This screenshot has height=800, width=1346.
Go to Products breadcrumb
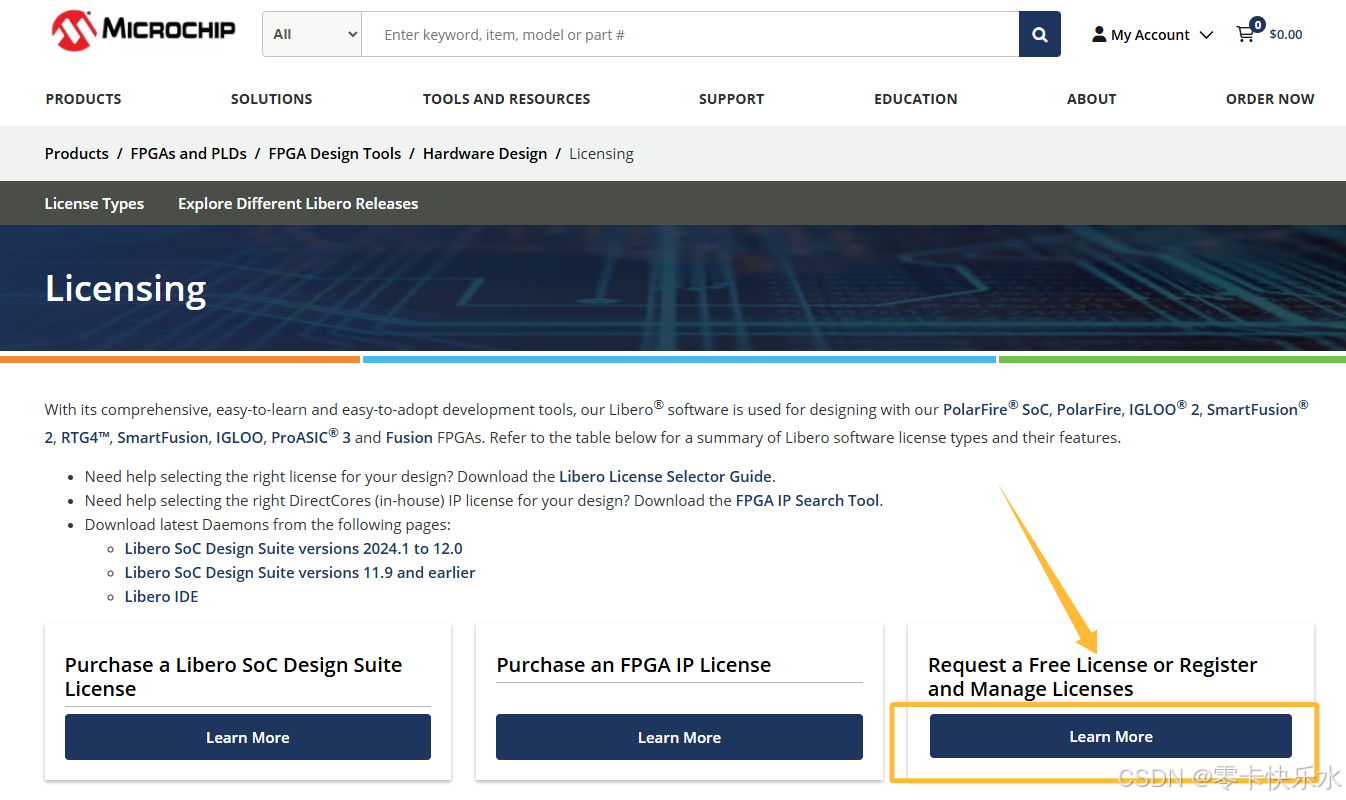(77, 154)
